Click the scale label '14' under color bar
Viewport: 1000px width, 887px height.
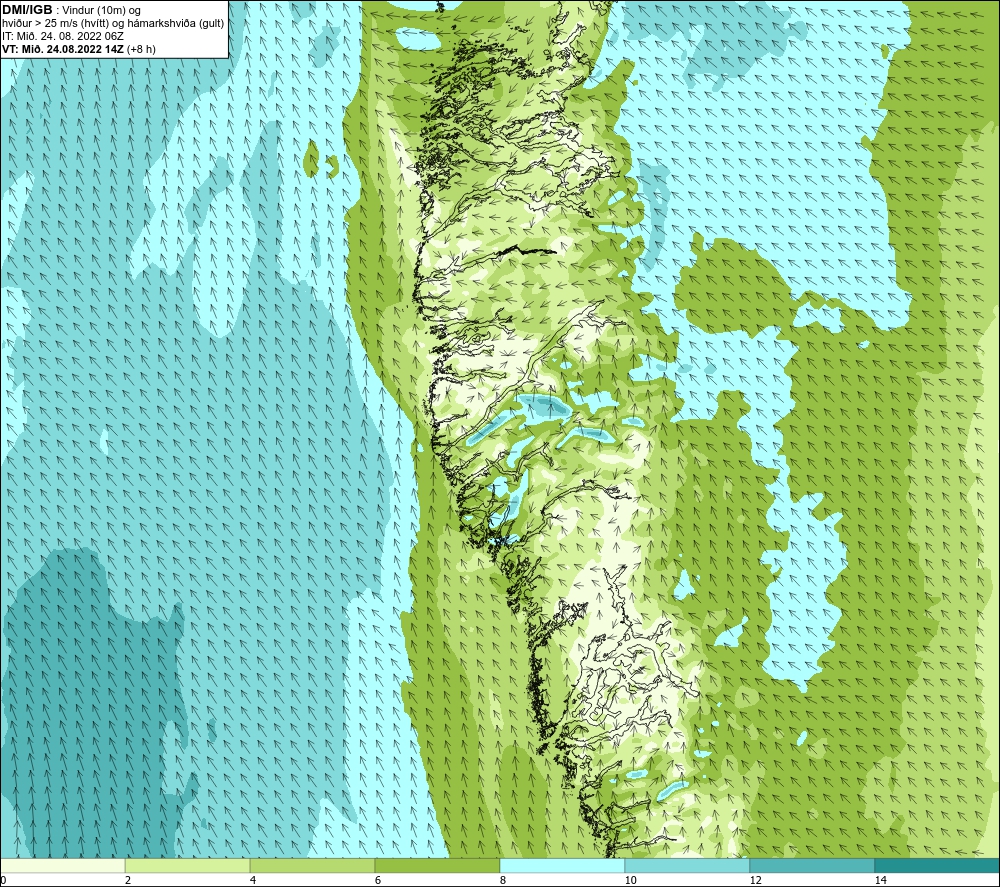(x=881, y=881)
